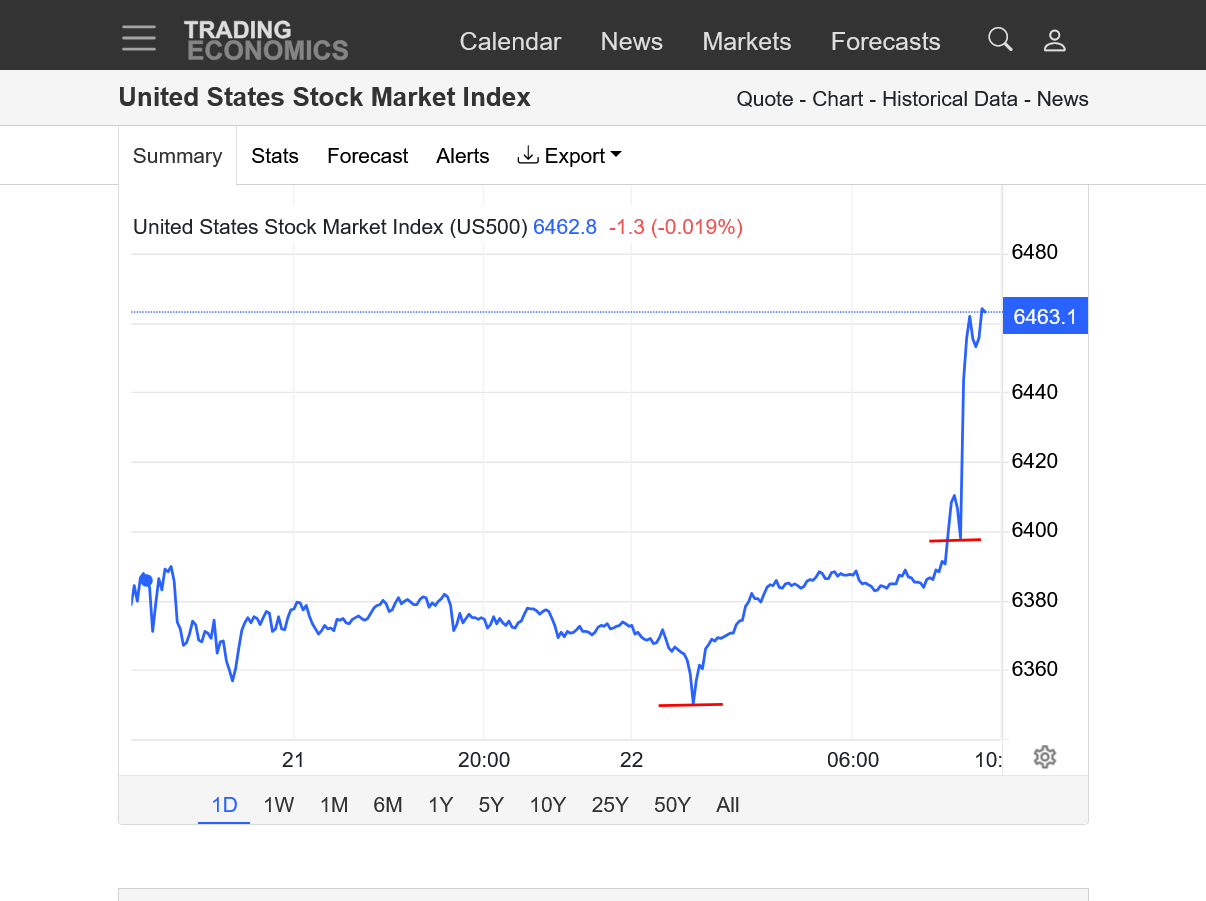
Task: Select the 1W time range
Action: click(278, 805)
